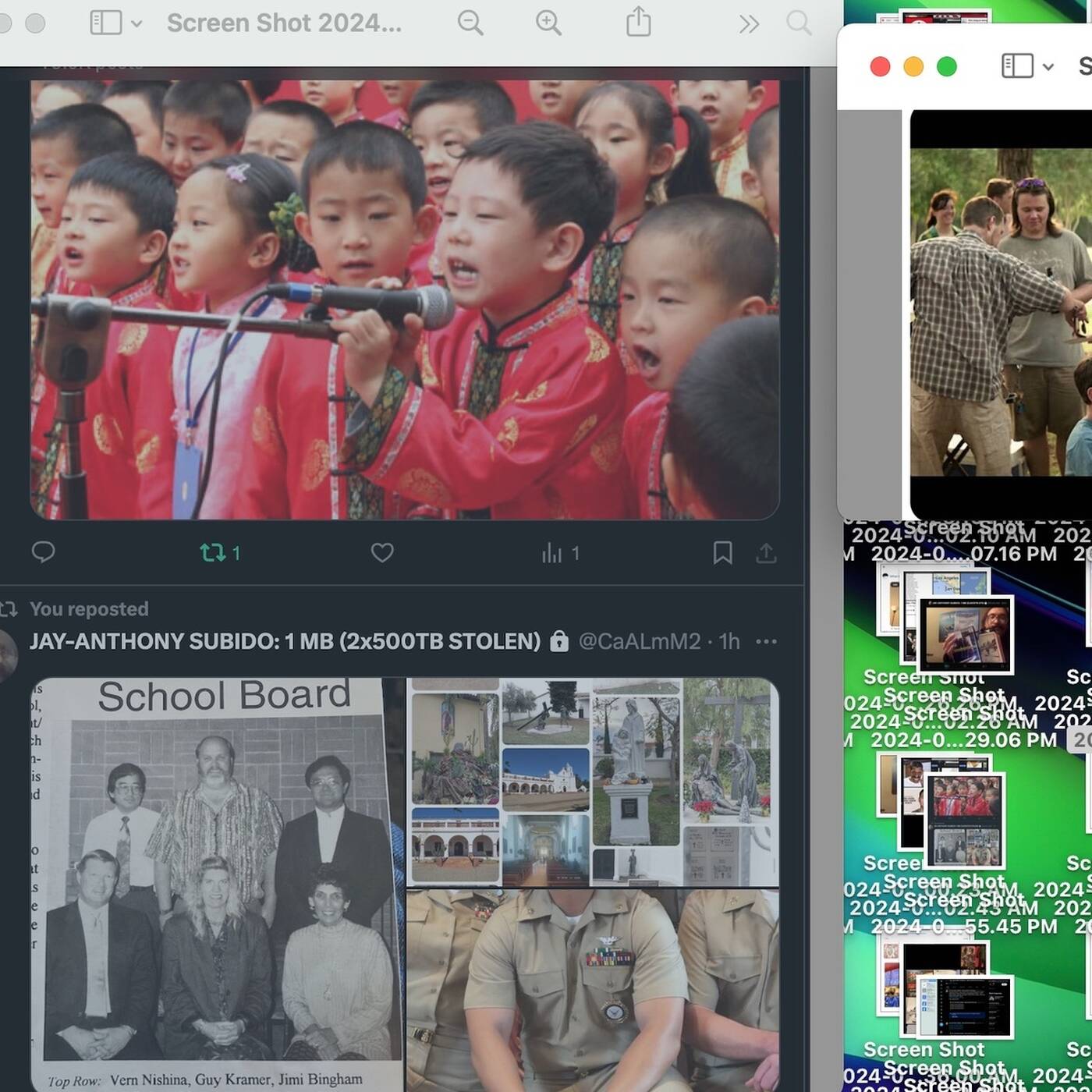Click the lock icon beside JAY-ANTHONY SUBIDO name
This screenshot has height=1092, width=1092.
pyautogui.click(x=559, y=641)
